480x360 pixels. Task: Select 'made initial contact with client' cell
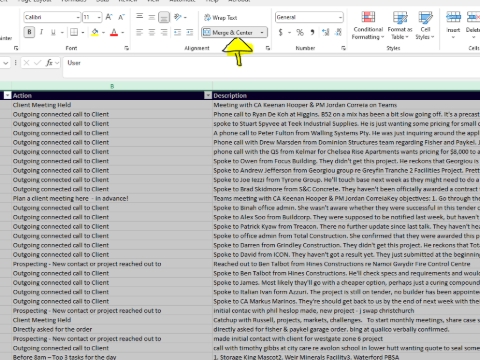pyautogui.click(x=346, y=339)
